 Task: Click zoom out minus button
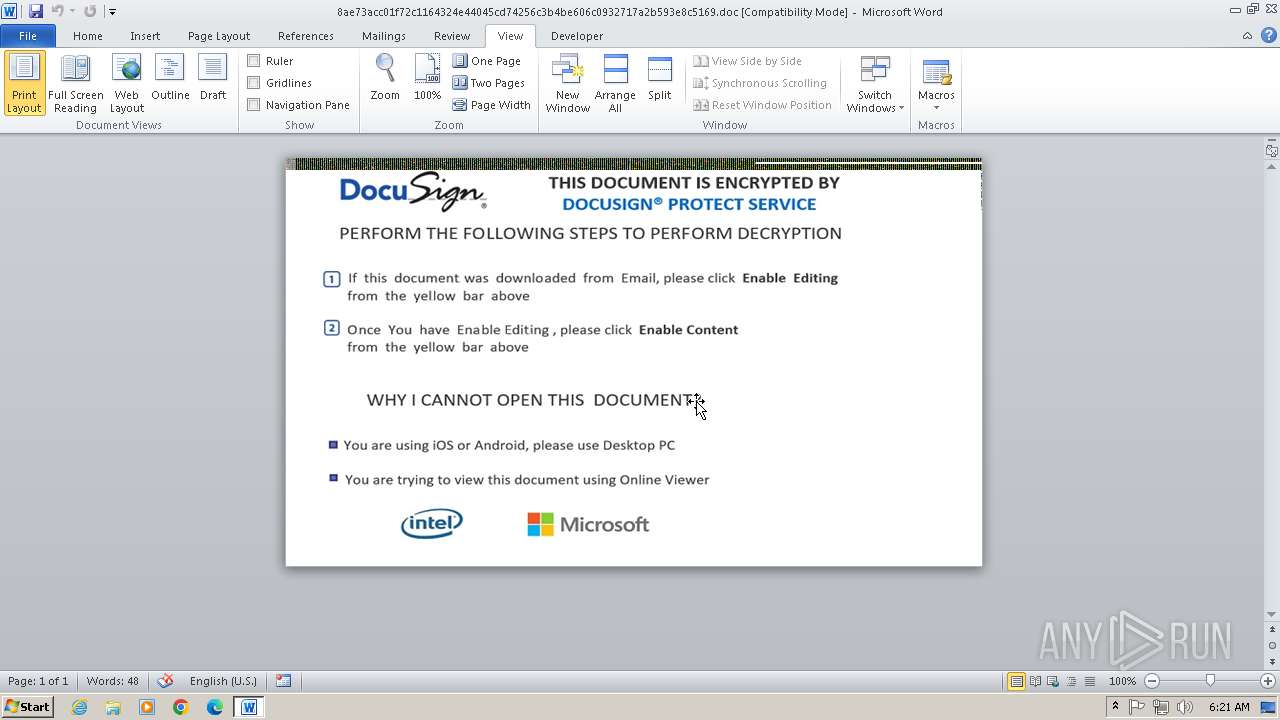[x=1152, y=681]
